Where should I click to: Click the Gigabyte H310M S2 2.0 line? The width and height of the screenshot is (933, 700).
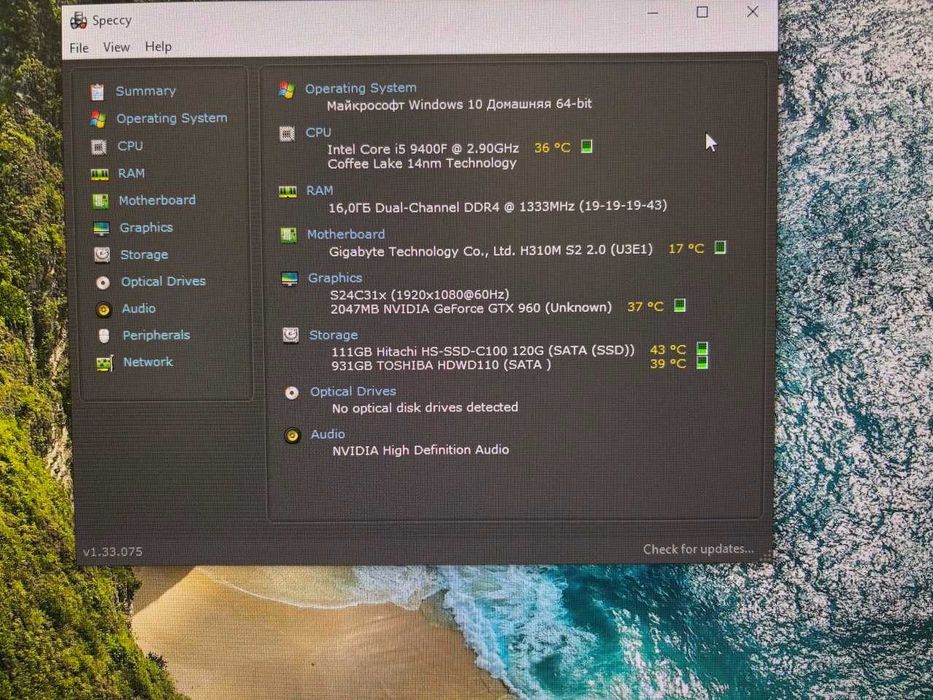click(x=491, y=251)
